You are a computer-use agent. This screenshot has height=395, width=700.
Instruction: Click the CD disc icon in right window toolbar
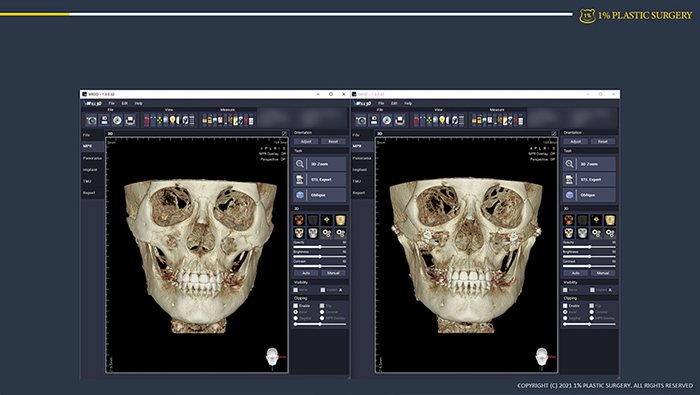[x=387, y=121]
